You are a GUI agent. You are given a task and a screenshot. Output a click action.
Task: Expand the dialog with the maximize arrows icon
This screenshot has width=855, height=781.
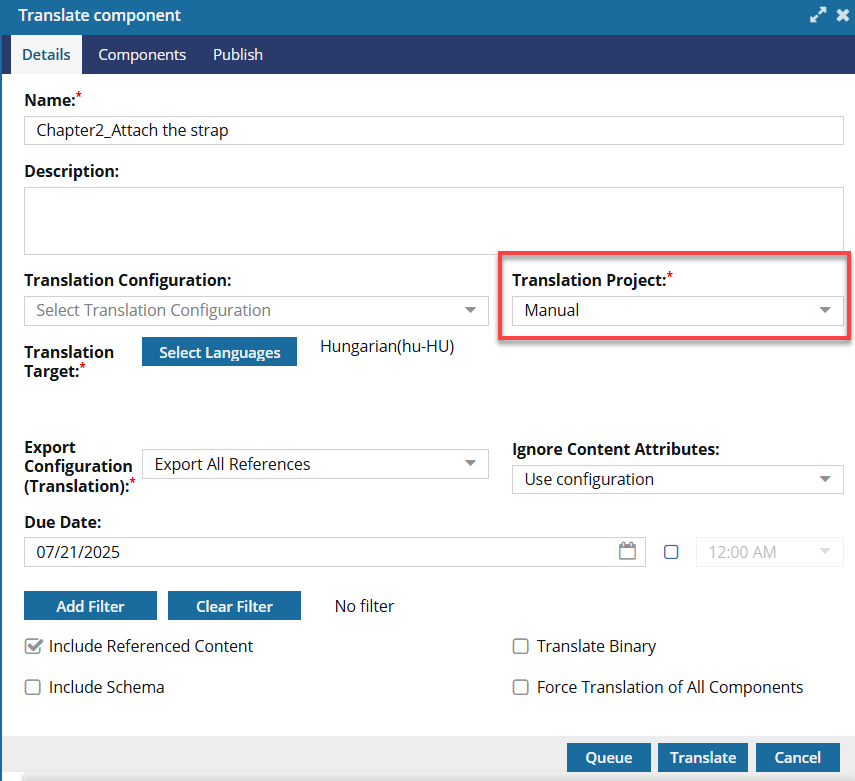pyautogui.click(x=817, y=15)
